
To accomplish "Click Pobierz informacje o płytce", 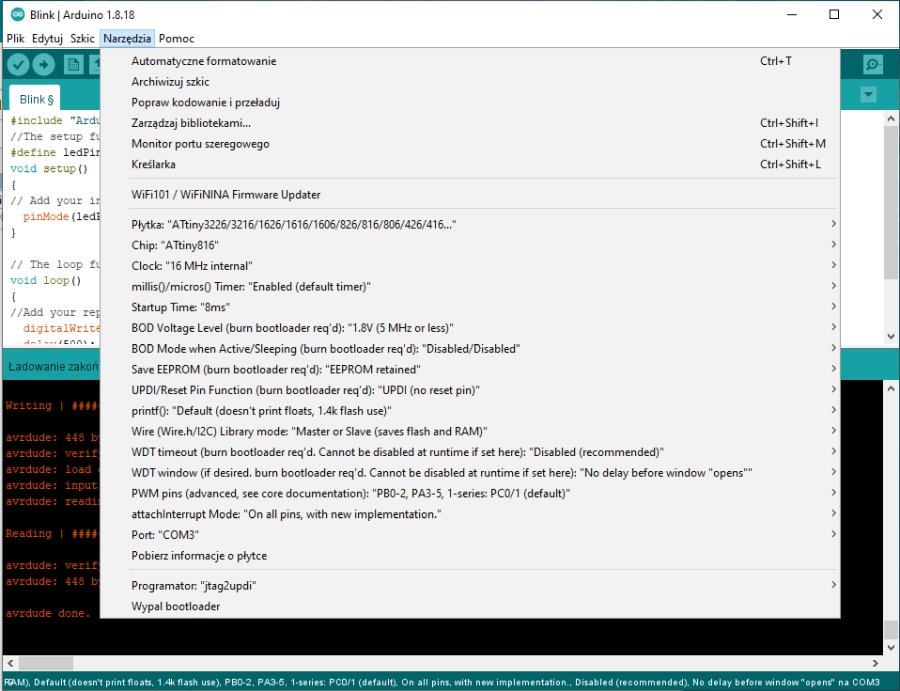I will click(x=199, y=556).
